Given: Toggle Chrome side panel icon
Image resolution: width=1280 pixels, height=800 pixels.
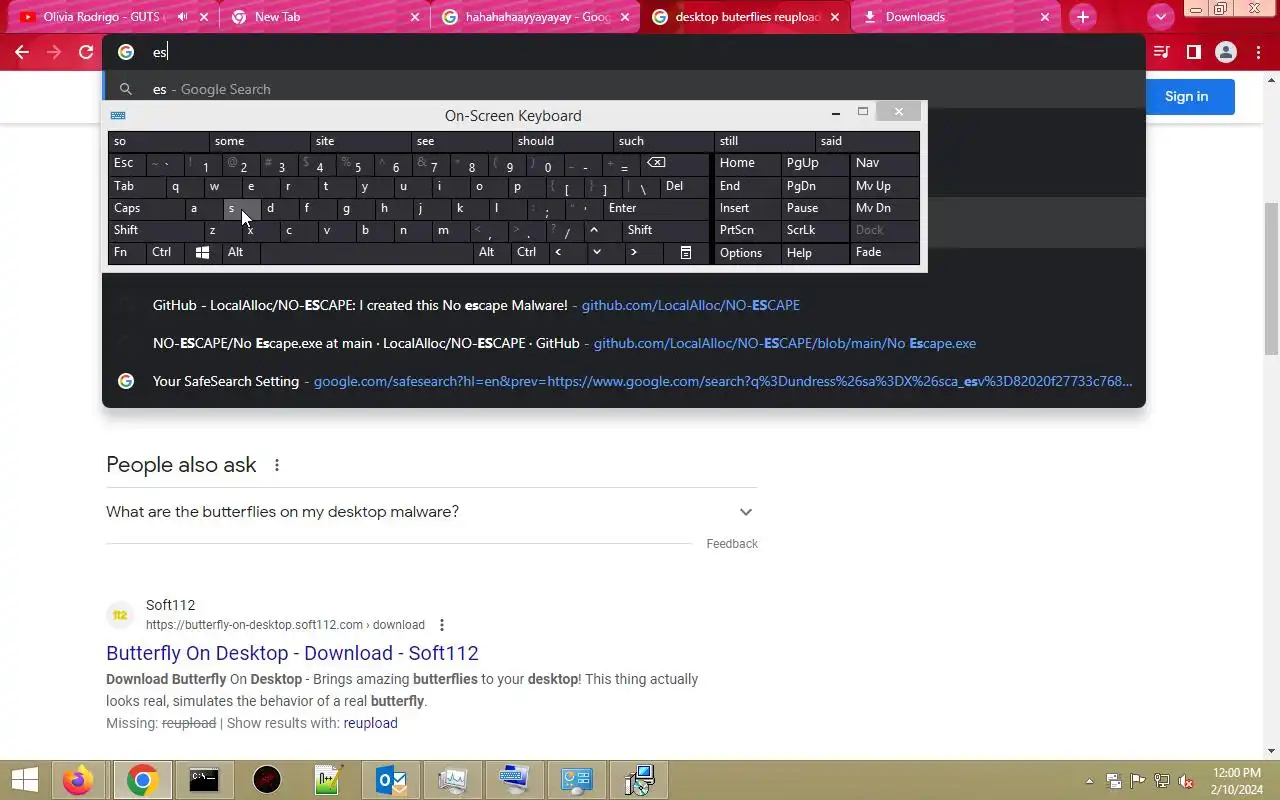Looking at the screenshot, I should 1194,52.
